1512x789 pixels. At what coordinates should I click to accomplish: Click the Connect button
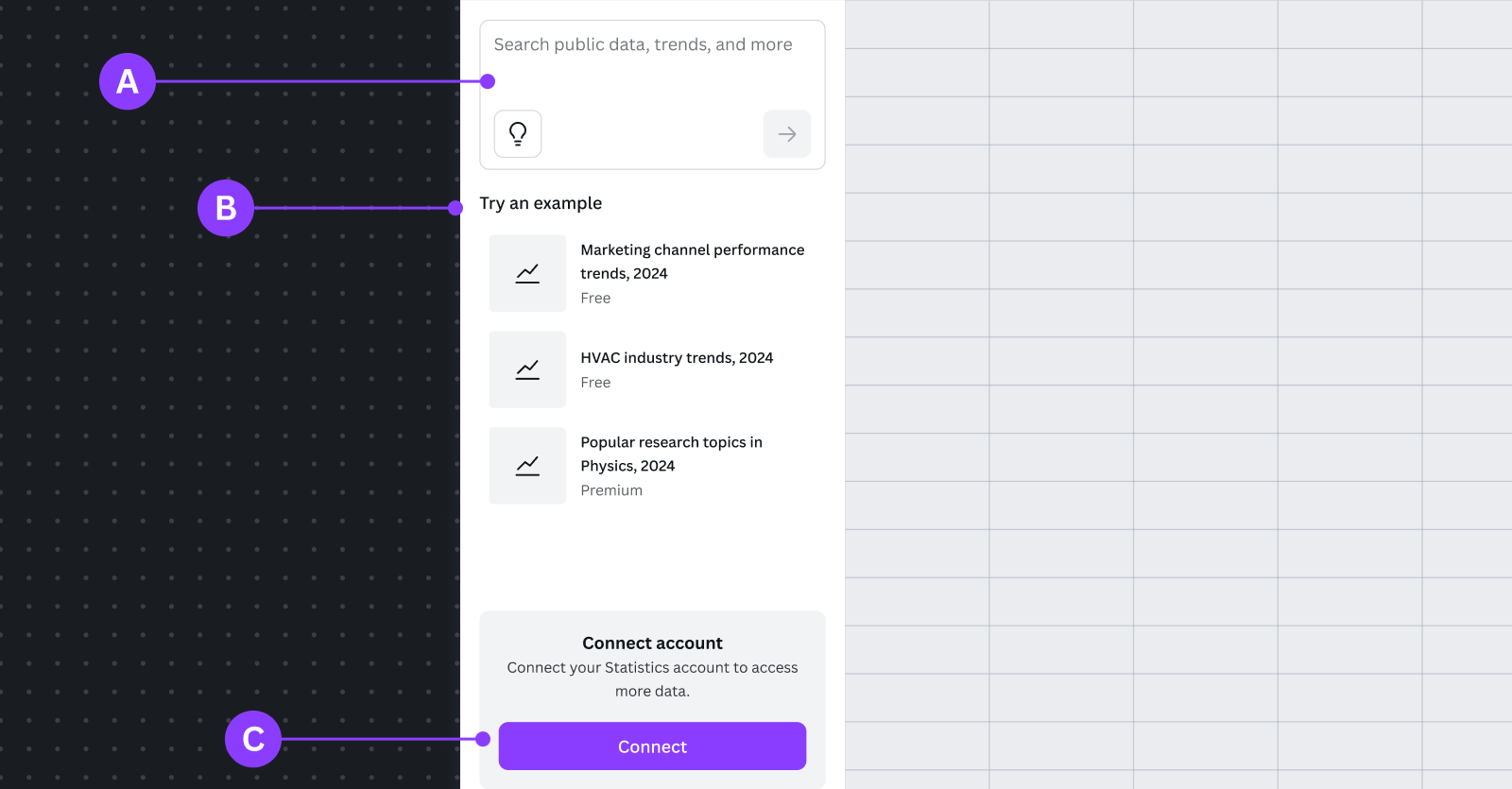652,746
